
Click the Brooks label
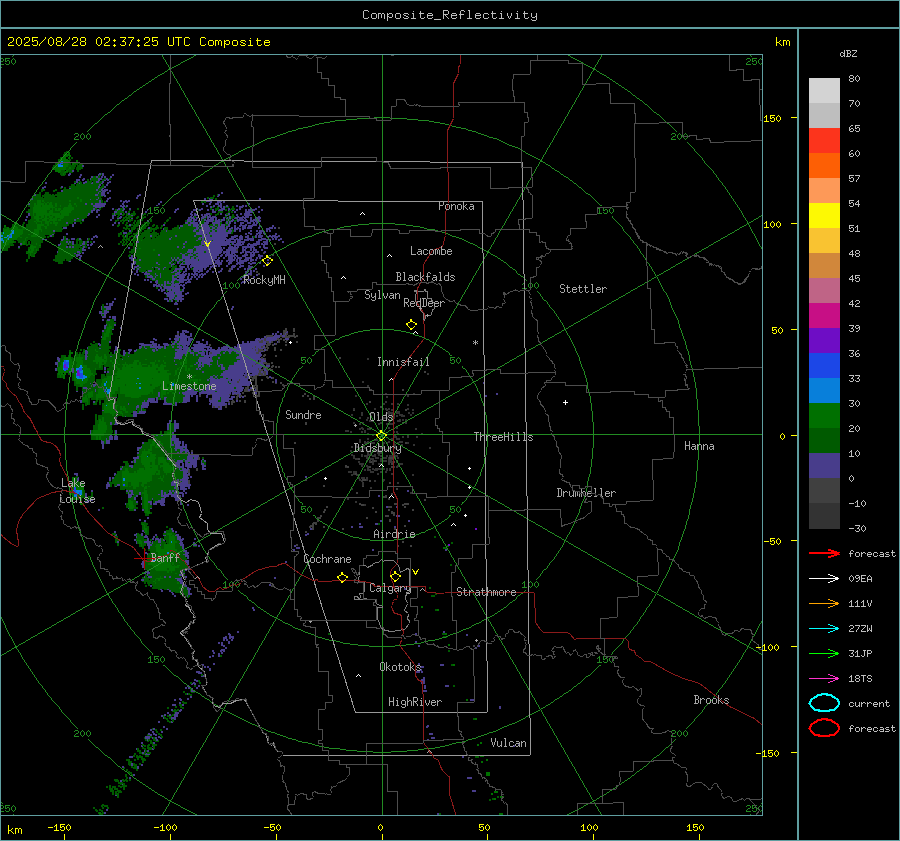tap(711, 700)
